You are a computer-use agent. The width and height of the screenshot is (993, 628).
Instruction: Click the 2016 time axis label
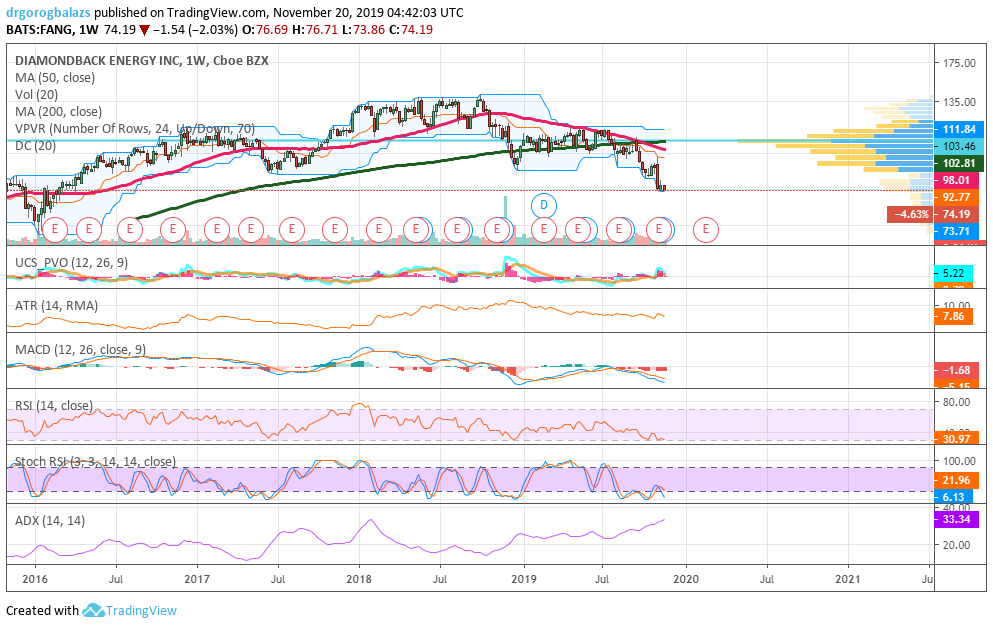coord(34,579)
